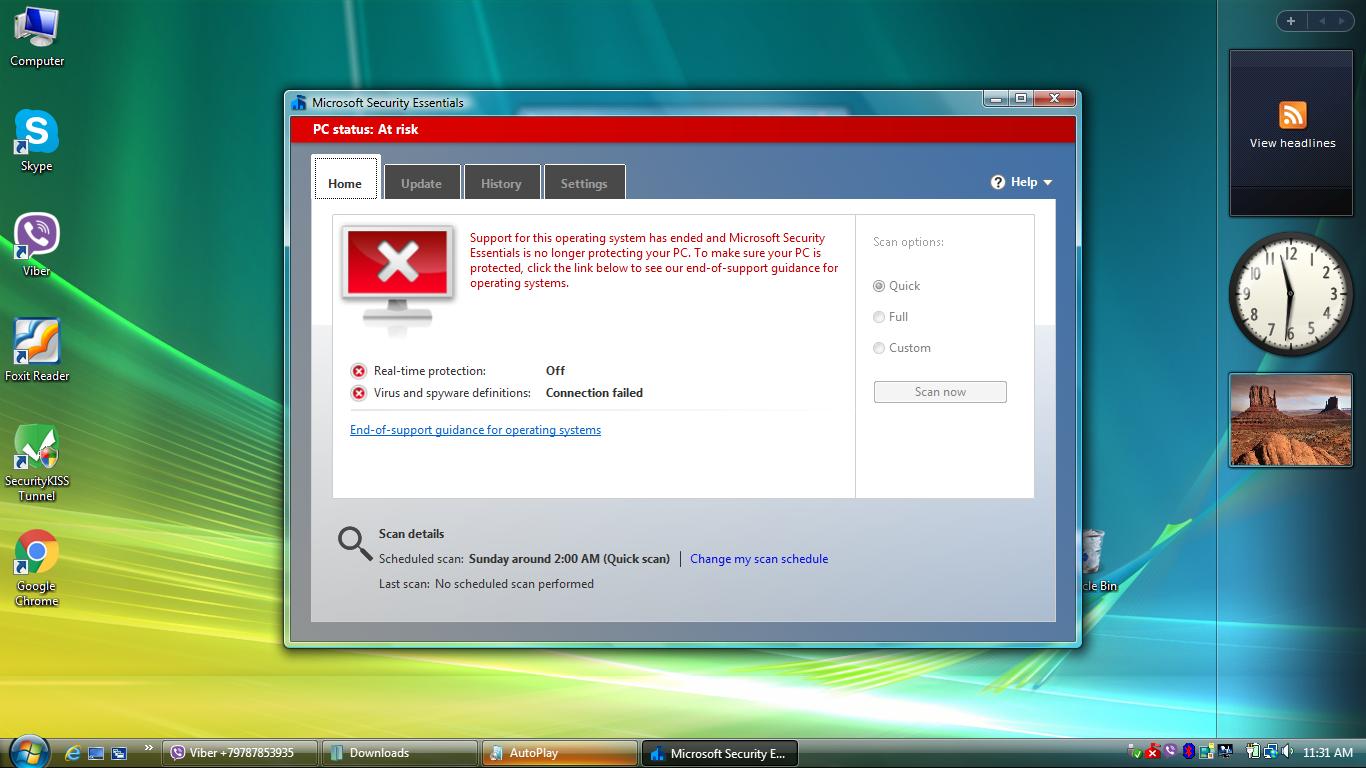The image size is (1366, 768).
Task: Click Switch Between Windows quick launch icon
Action: (119, 753)
